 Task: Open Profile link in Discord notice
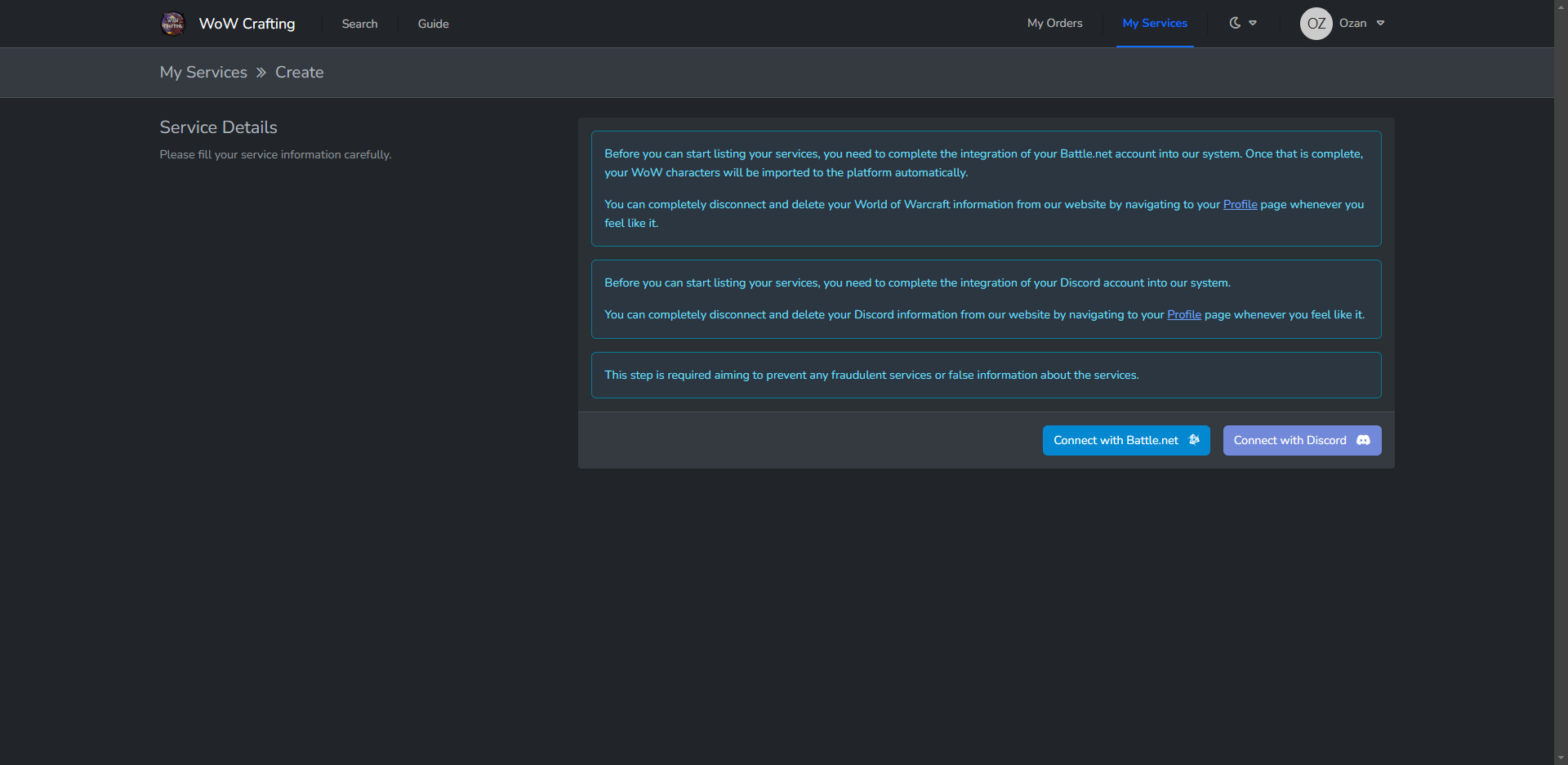[x=1184, y=314]
